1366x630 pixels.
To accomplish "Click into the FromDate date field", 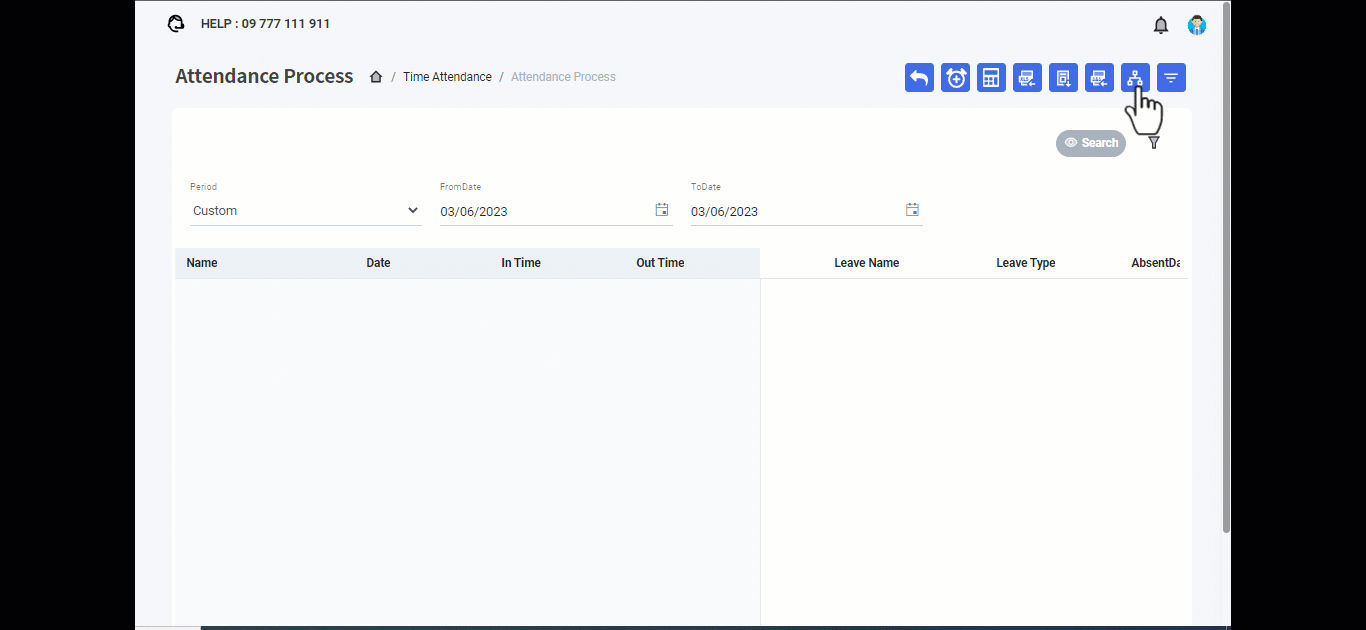I will [x=540, y=212].
